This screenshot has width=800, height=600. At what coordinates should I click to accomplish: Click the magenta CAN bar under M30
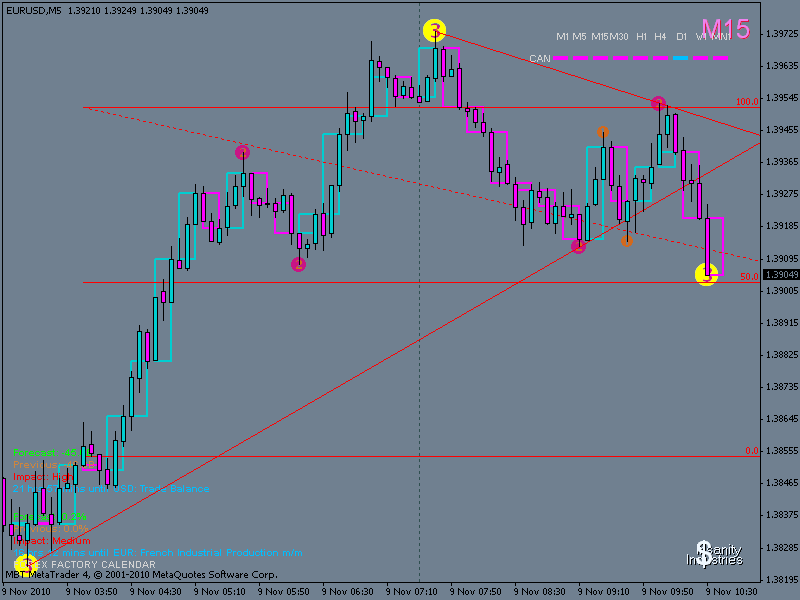click(x=620, y=58)
